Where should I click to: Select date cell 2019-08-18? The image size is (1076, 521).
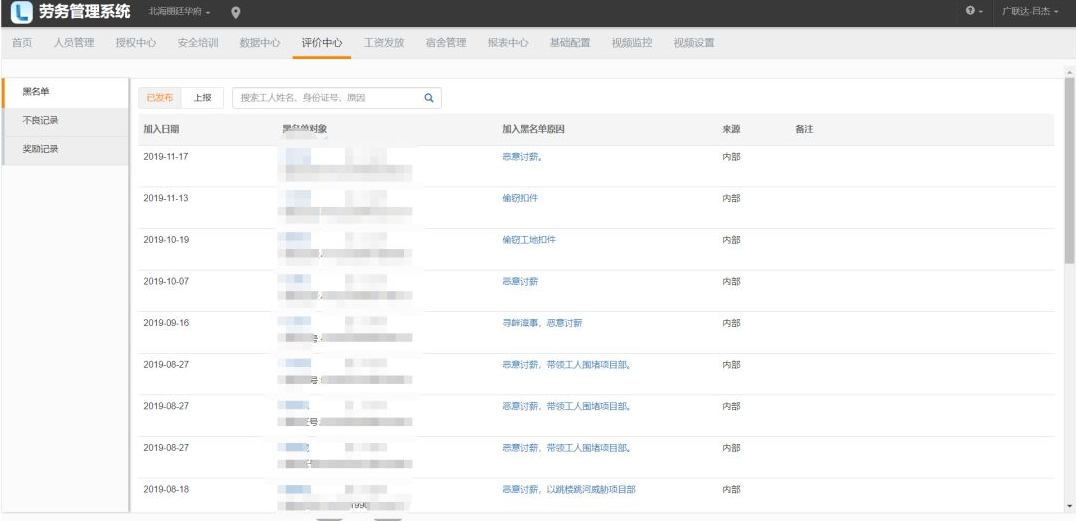point(165,489)
